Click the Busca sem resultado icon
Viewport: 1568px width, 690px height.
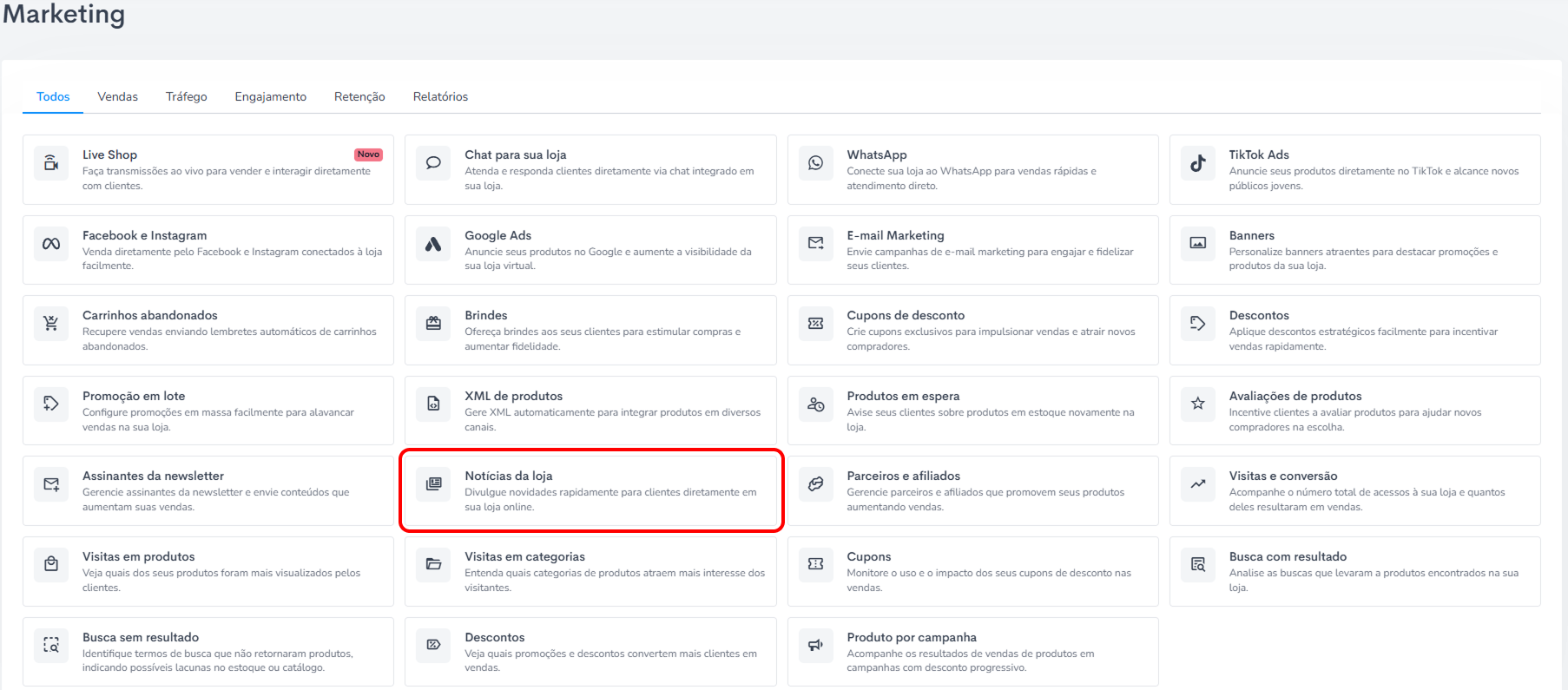click(x=51, y=645)
